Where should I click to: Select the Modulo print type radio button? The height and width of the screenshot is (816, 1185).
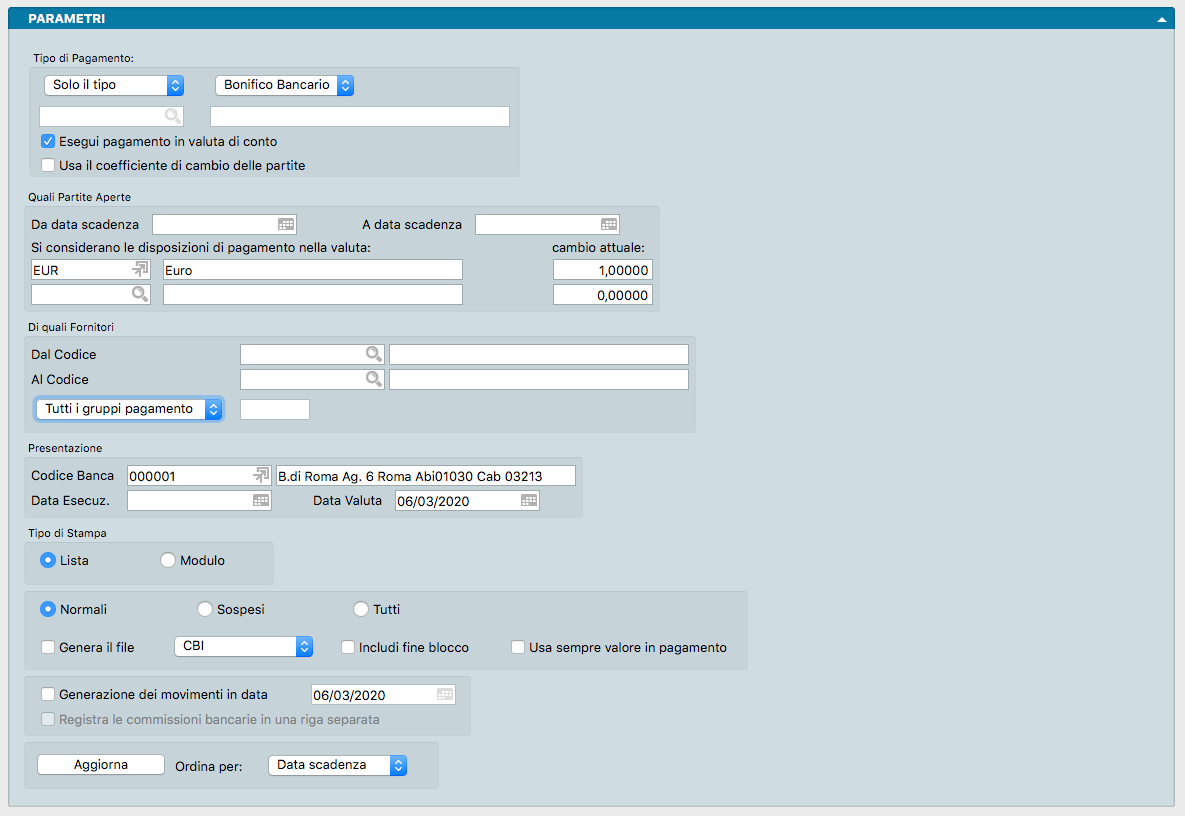[168, 561]
